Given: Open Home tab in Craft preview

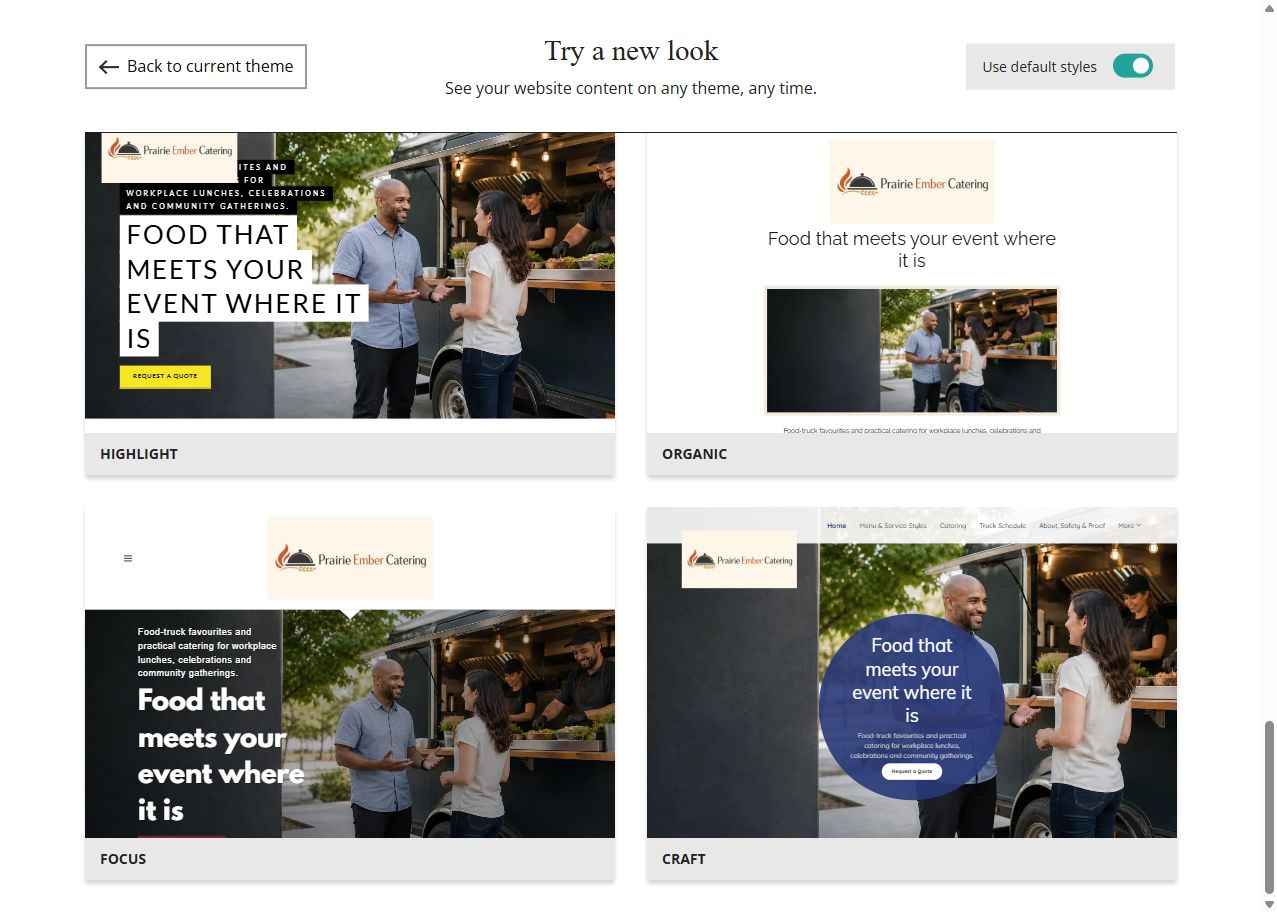Looking at the screenshot, I should click(x=837, y=525).
